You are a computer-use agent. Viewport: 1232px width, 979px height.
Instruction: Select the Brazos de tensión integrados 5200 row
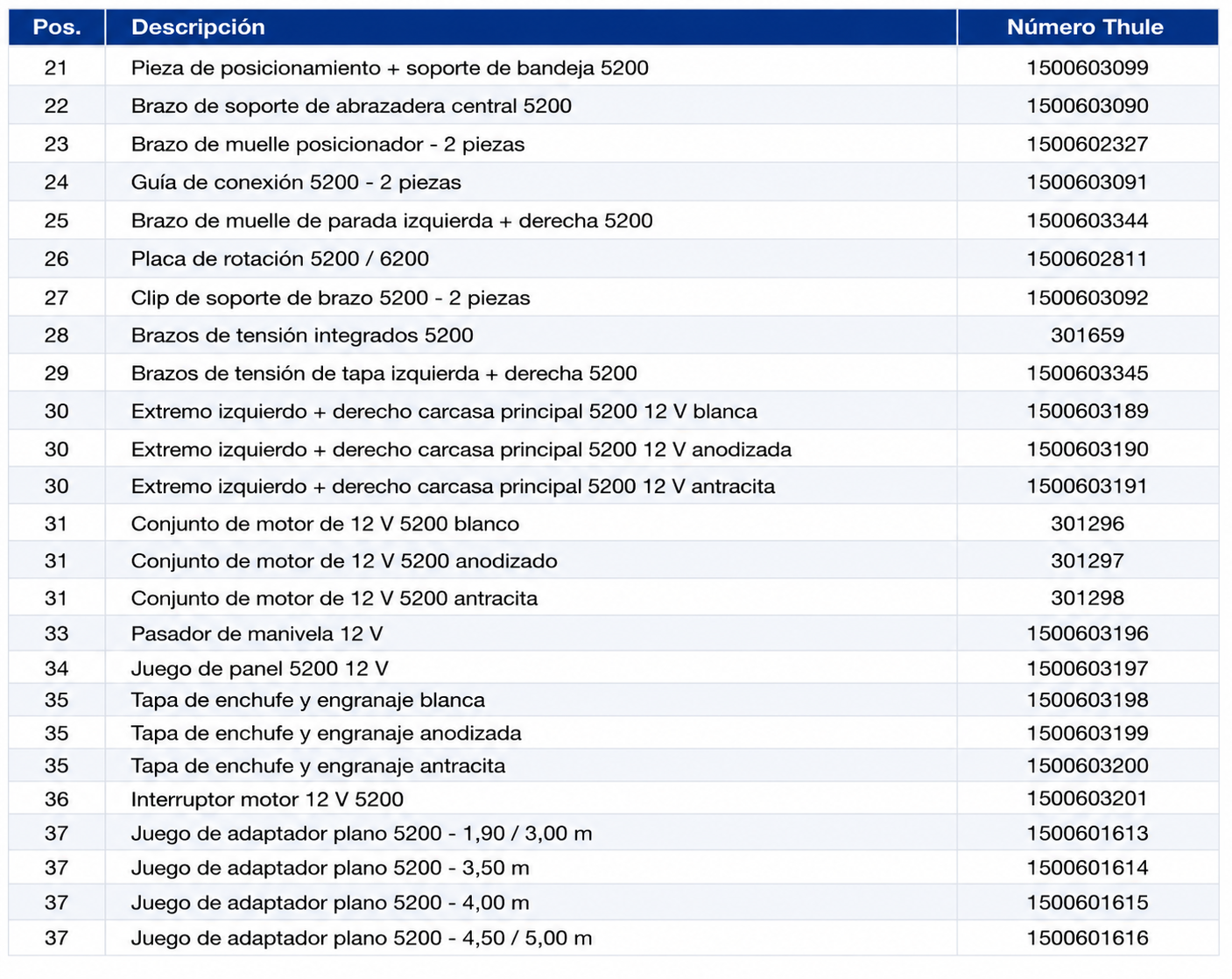pyautogui.click(x=613, y=335)
